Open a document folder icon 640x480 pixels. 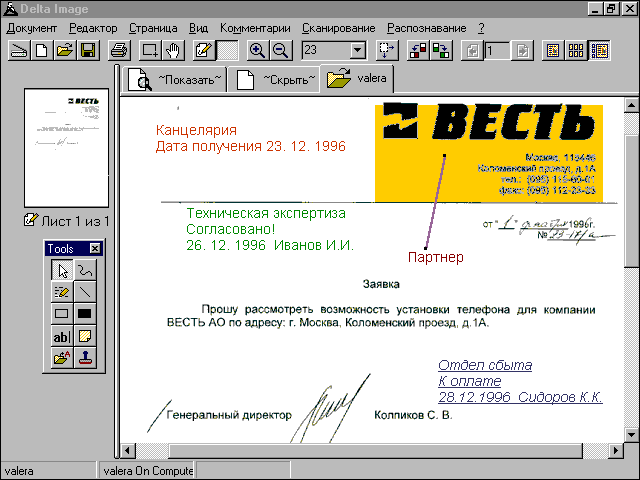click(64, 51)
